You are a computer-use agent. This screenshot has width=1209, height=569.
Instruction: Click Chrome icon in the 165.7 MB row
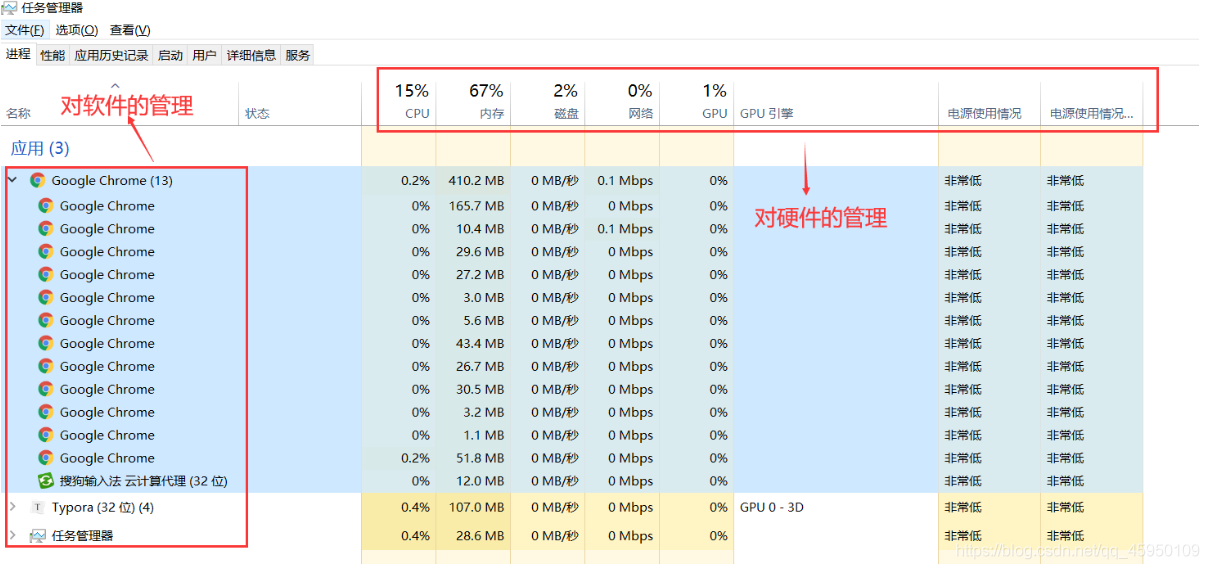coord(45,206)
